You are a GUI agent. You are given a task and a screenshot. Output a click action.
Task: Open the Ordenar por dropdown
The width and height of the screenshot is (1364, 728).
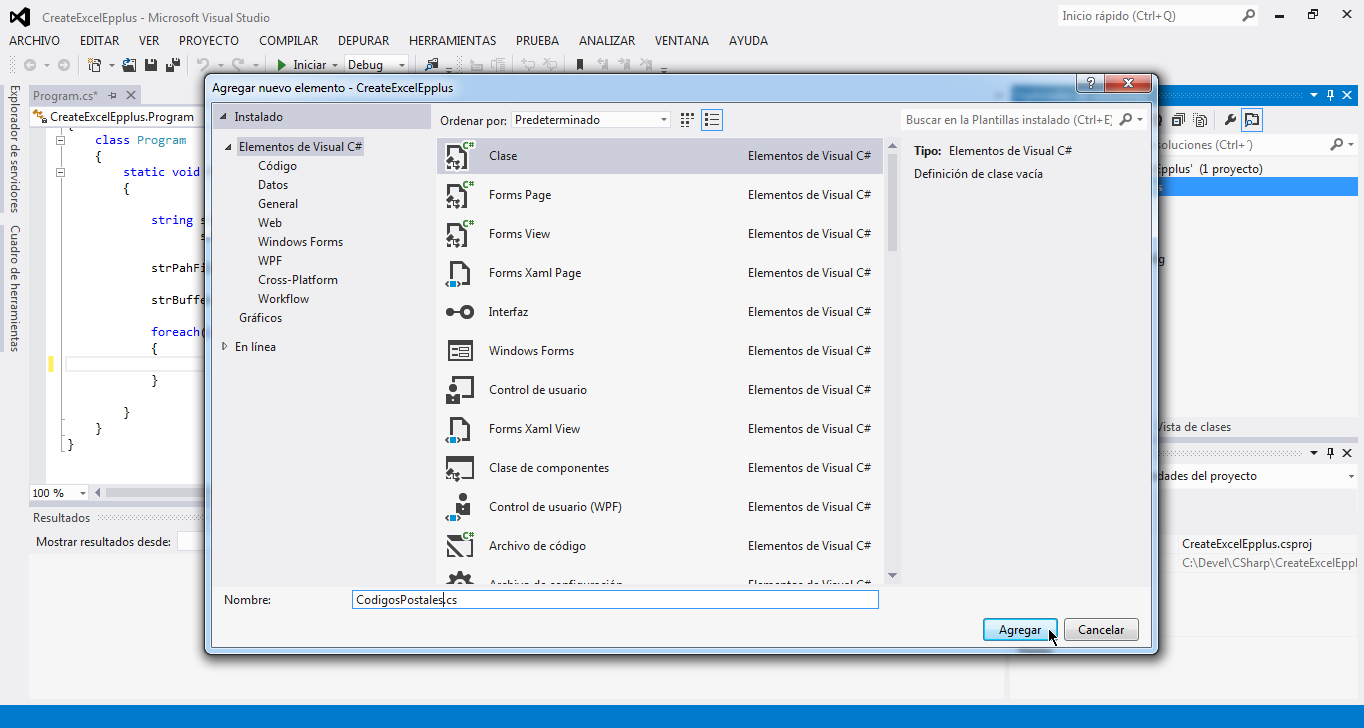591,120
